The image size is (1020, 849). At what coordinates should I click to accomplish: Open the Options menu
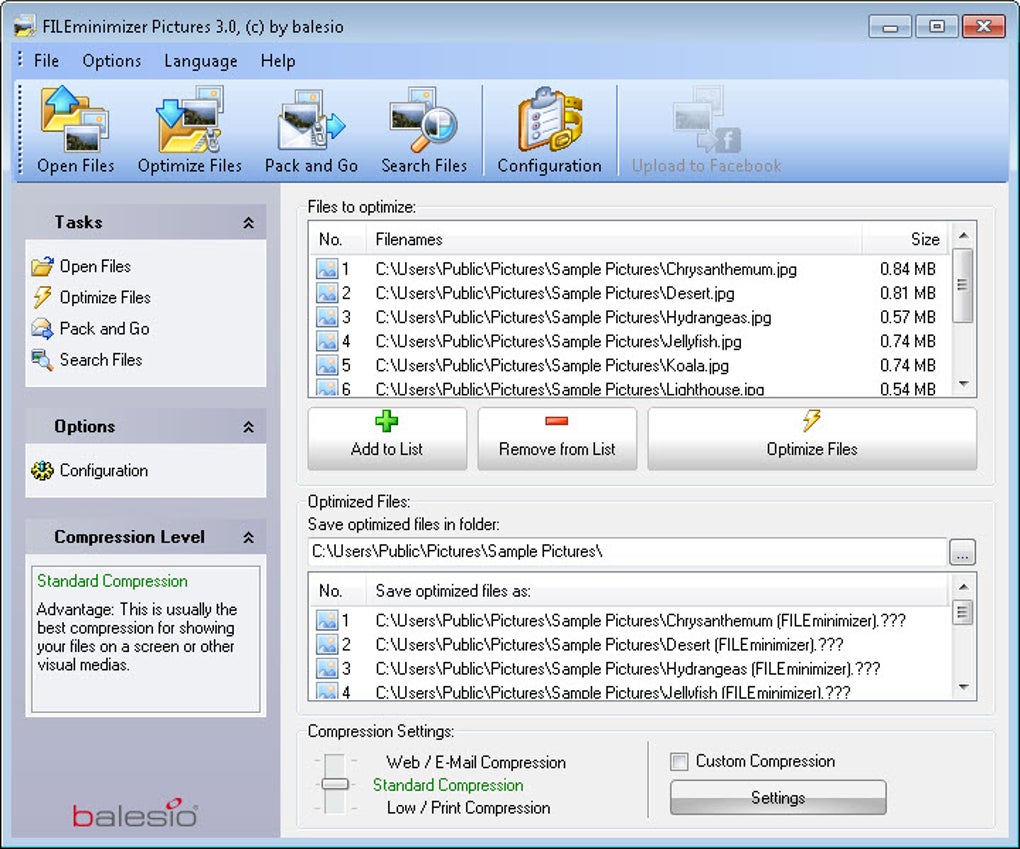tap(112, 61)
